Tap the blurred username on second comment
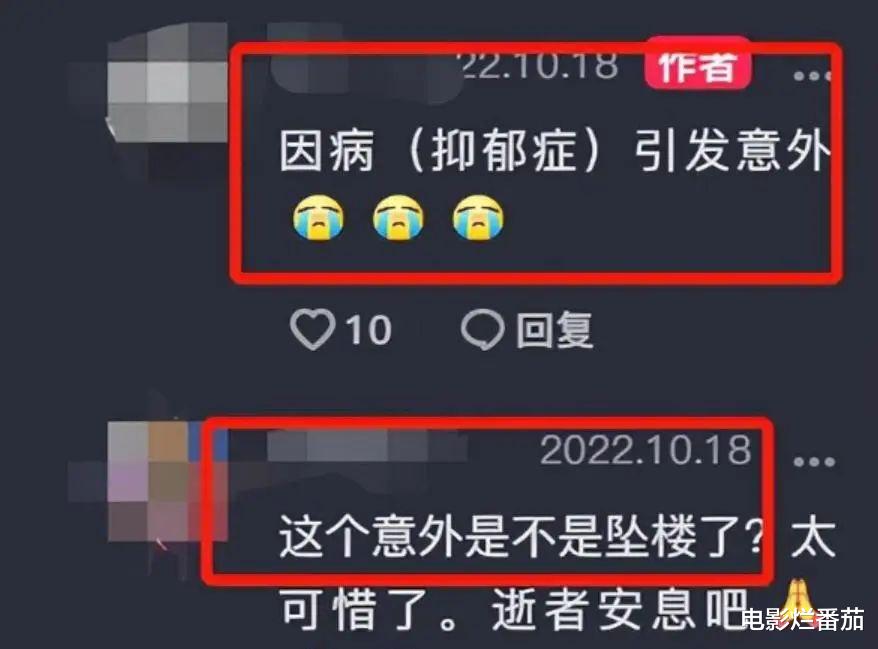The width and height of the screenshot is (878, 649). coord(367,447)
